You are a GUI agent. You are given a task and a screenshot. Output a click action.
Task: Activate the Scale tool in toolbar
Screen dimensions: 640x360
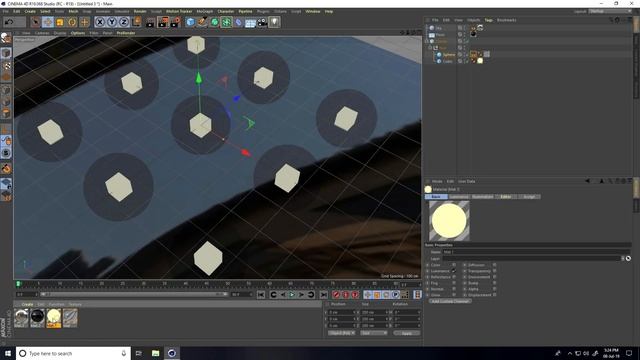(60, 22)
